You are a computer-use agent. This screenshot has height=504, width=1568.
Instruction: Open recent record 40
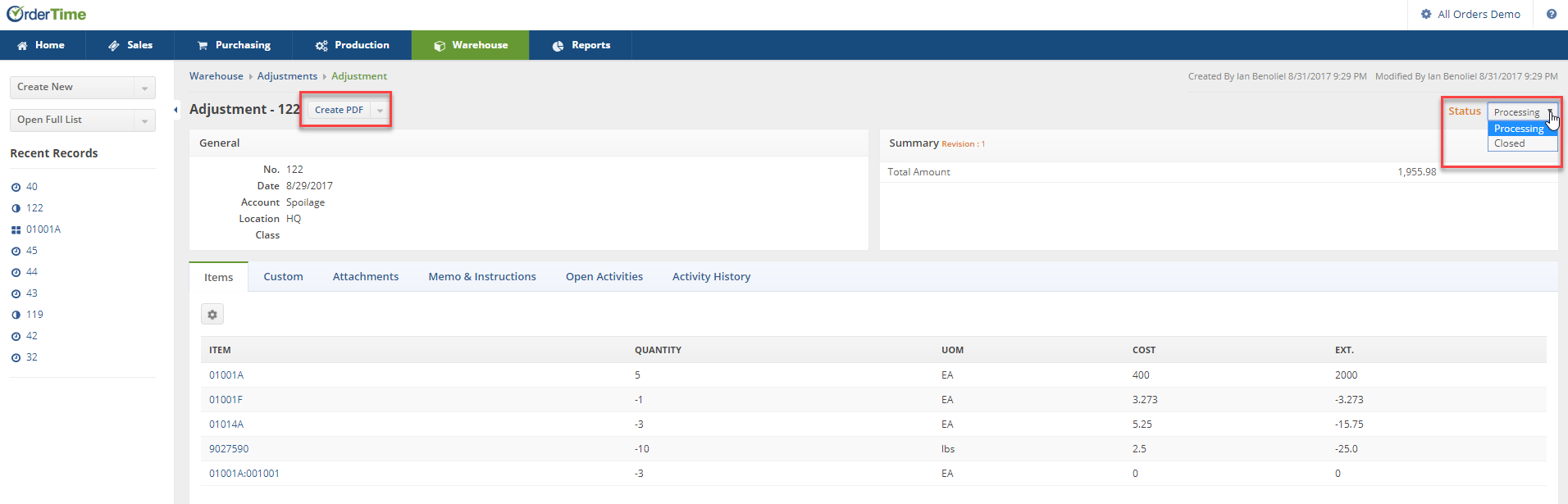coord(32,187)
